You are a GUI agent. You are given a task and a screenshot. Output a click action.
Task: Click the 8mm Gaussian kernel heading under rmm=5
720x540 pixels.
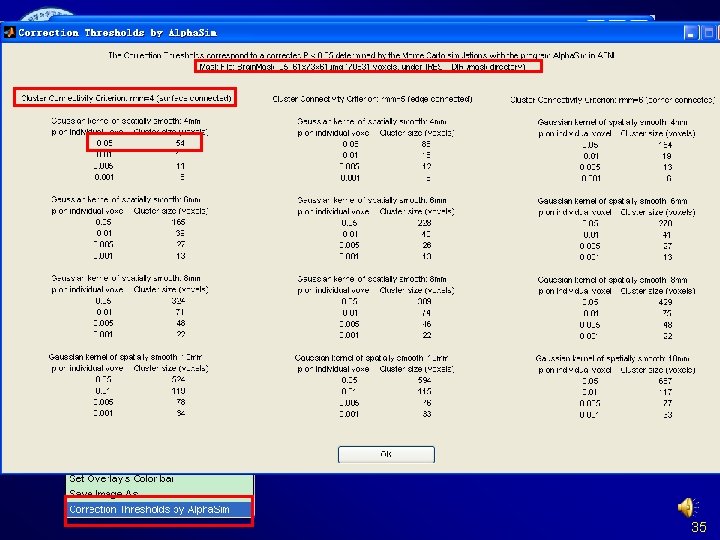point(371,279)
